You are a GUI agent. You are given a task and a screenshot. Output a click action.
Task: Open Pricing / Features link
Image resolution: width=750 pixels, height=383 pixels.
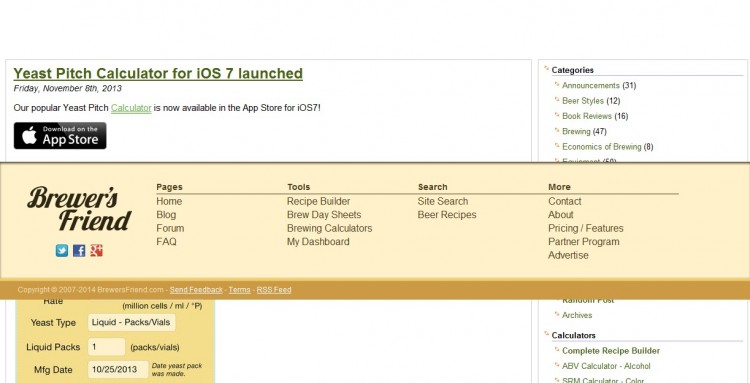(x=586, y=228)
